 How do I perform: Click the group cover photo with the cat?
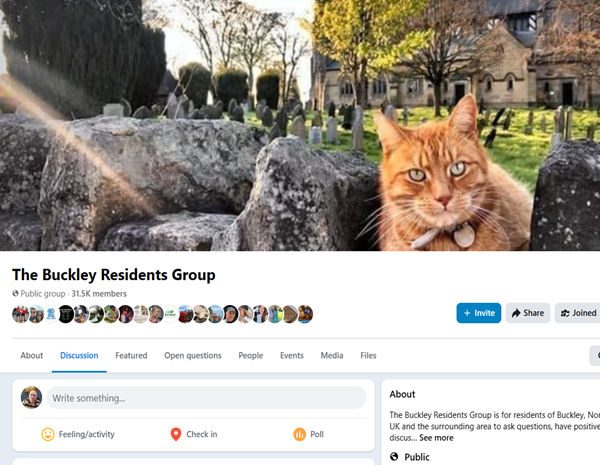click(300, 125)
